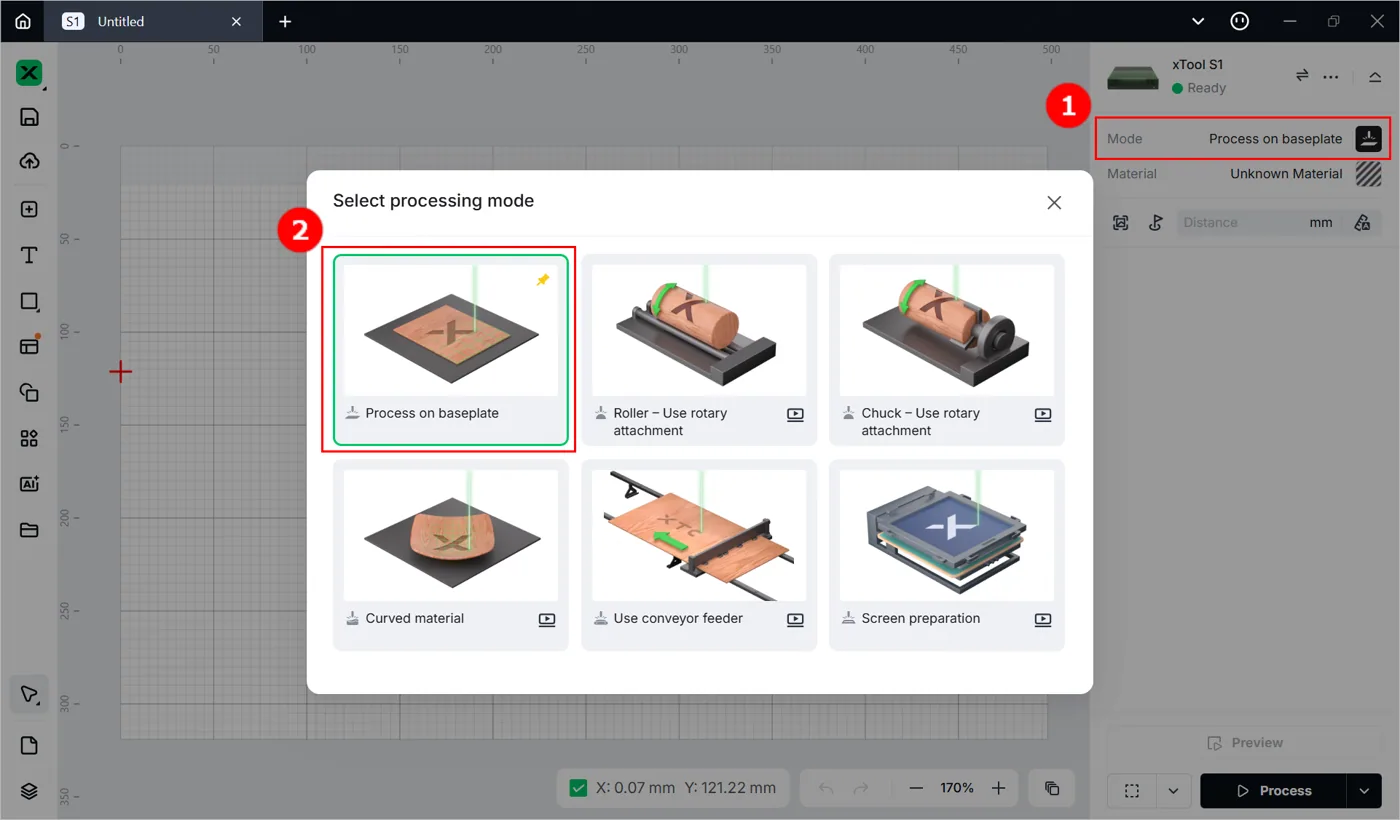Open the apps grid icon
This screenshot has width=1400, height=820.
point(29,438)
